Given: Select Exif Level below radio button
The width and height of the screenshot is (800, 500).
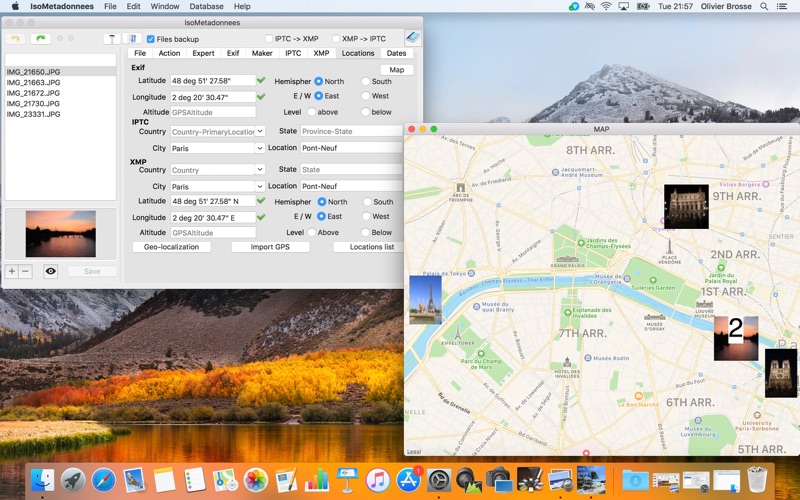Looking at the screenshot, I should tap(365, 112).
